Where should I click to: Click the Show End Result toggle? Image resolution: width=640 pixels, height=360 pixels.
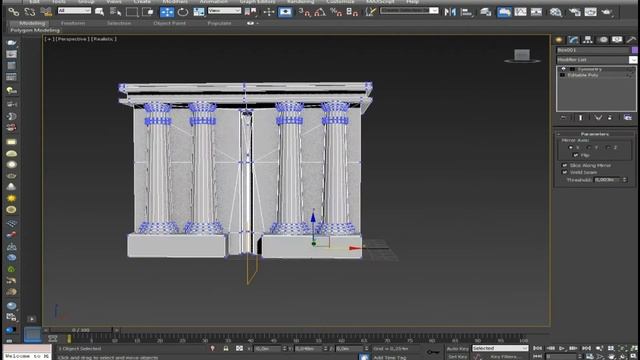click(580, 118)
